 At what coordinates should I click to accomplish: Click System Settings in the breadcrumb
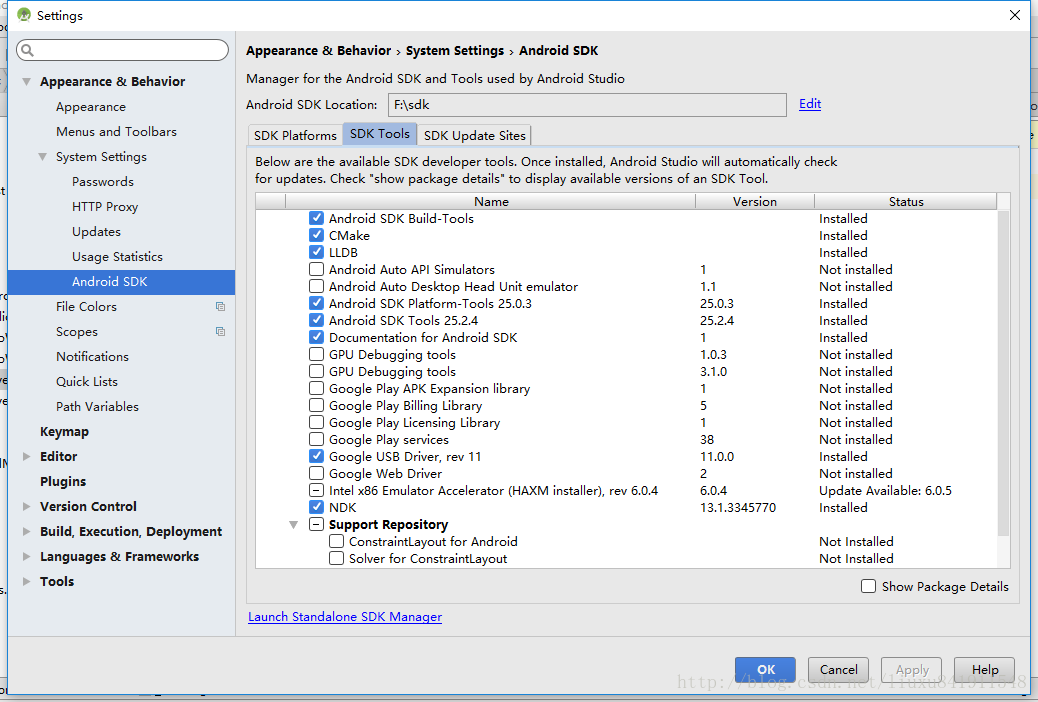pyautogui.click(x=455, y=50)
